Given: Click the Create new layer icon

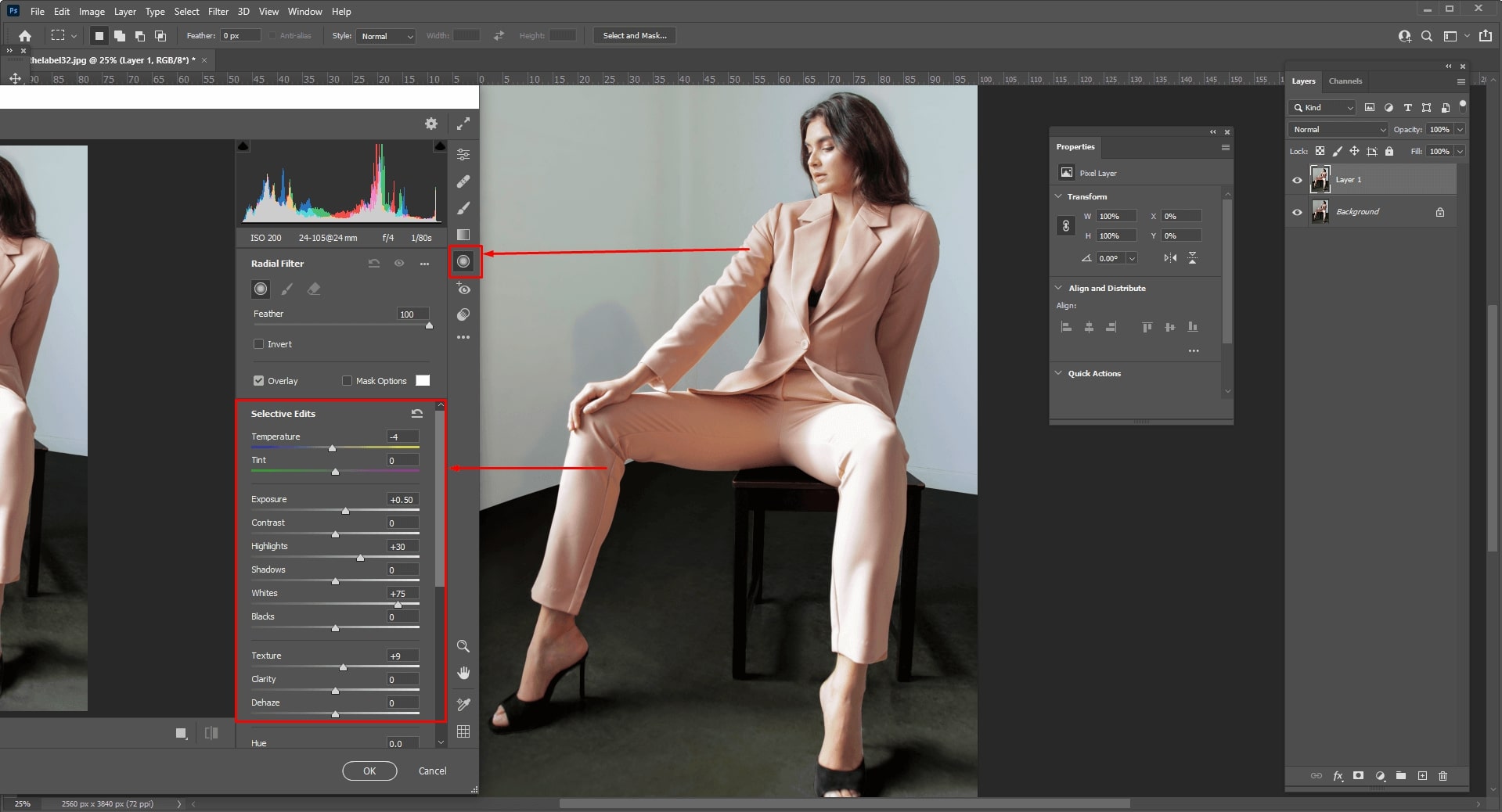Looking at the screenshot, I should click(x=1421, y=777).
